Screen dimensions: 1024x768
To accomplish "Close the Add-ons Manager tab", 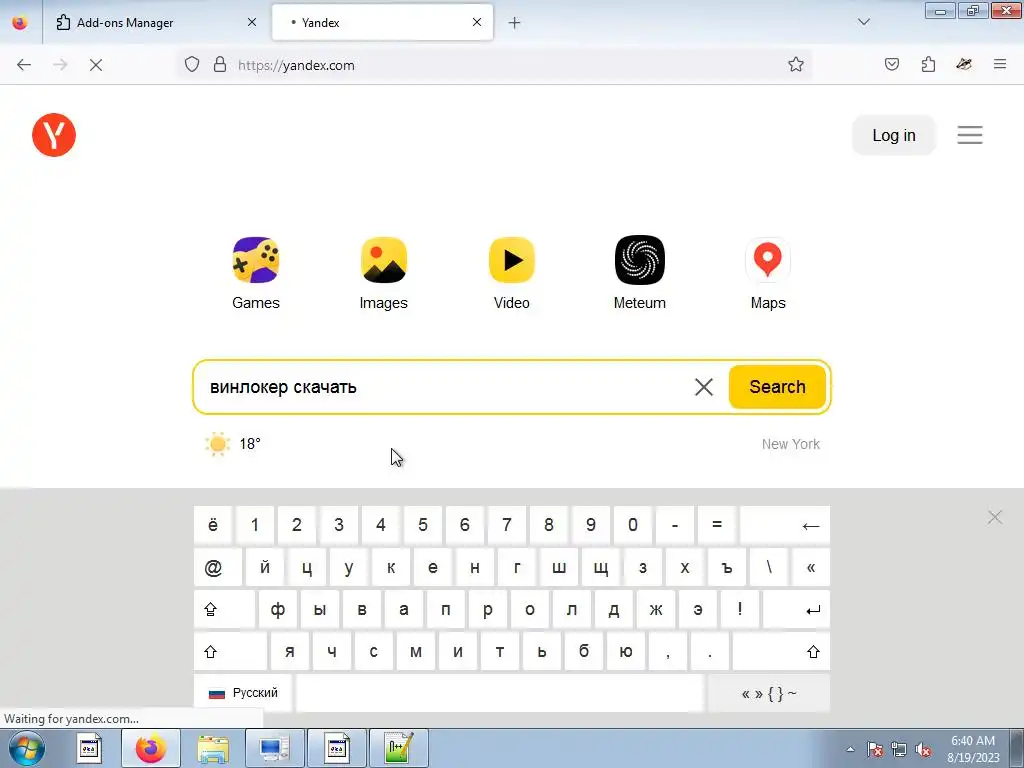I will click(x=251, y=22).
